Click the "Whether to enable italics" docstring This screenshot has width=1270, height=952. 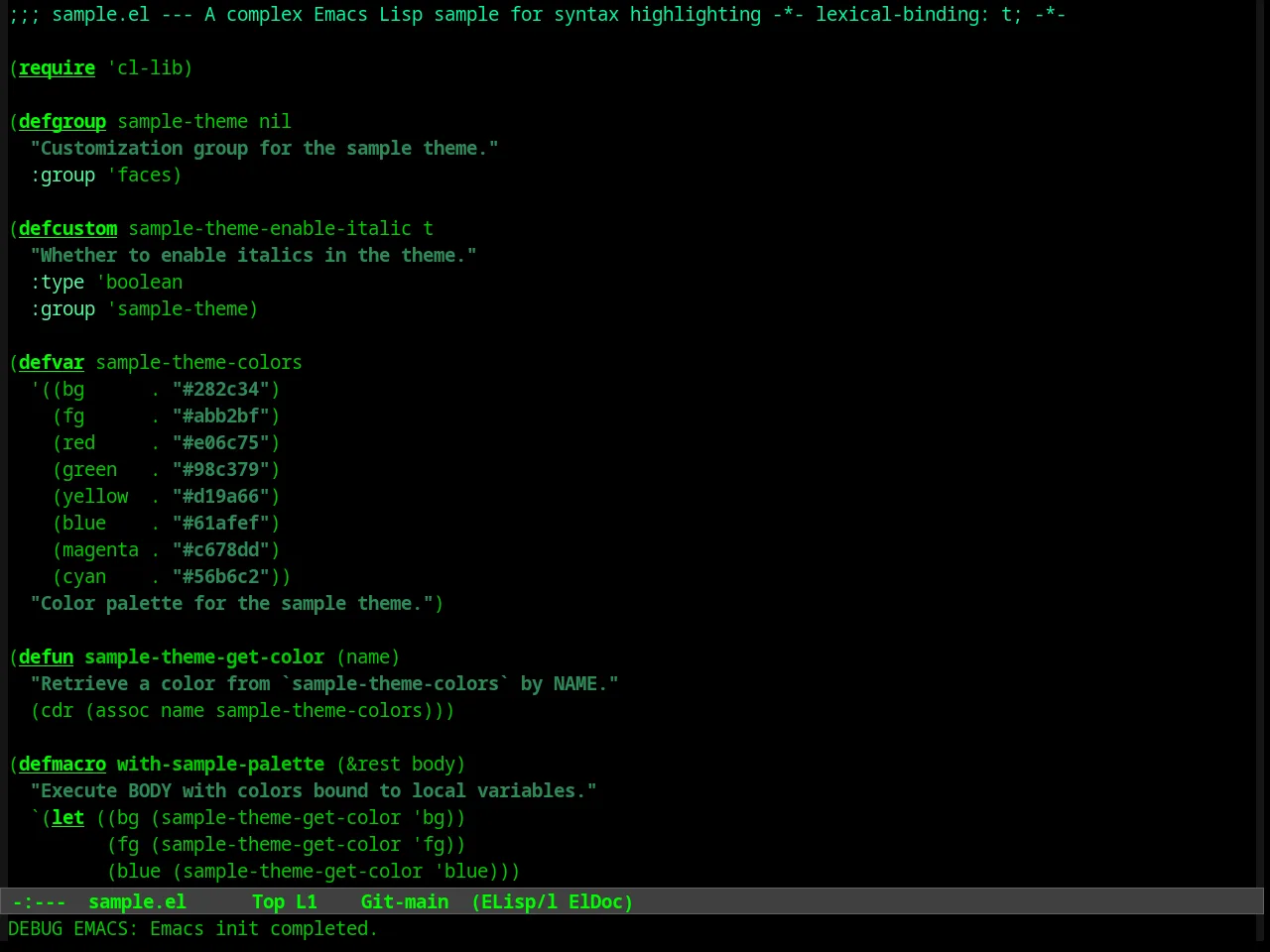(253, 255)
